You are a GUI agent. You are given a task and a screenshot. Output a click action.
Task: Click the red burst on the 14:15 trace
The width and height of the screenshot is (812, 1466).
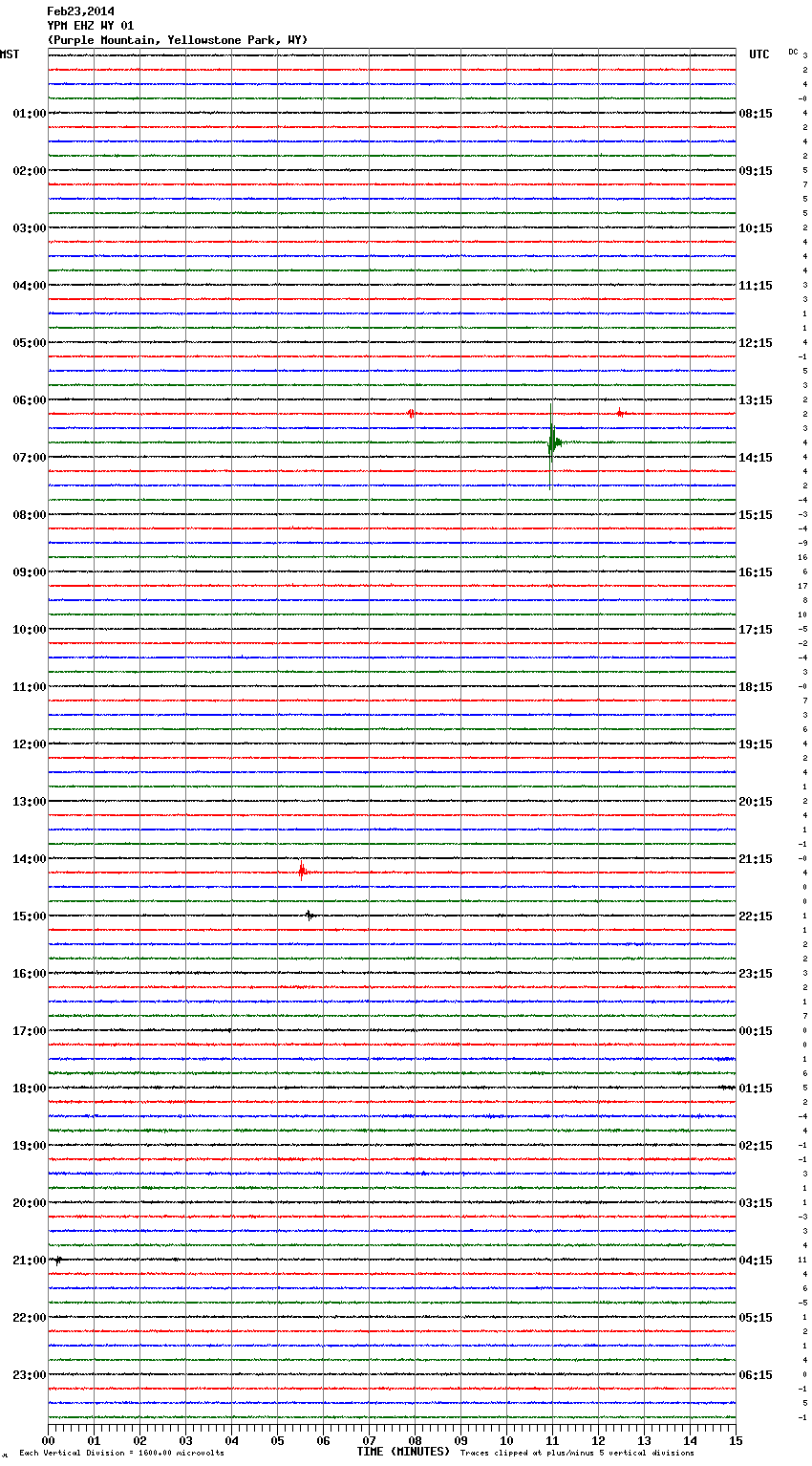tap(302, 871)
